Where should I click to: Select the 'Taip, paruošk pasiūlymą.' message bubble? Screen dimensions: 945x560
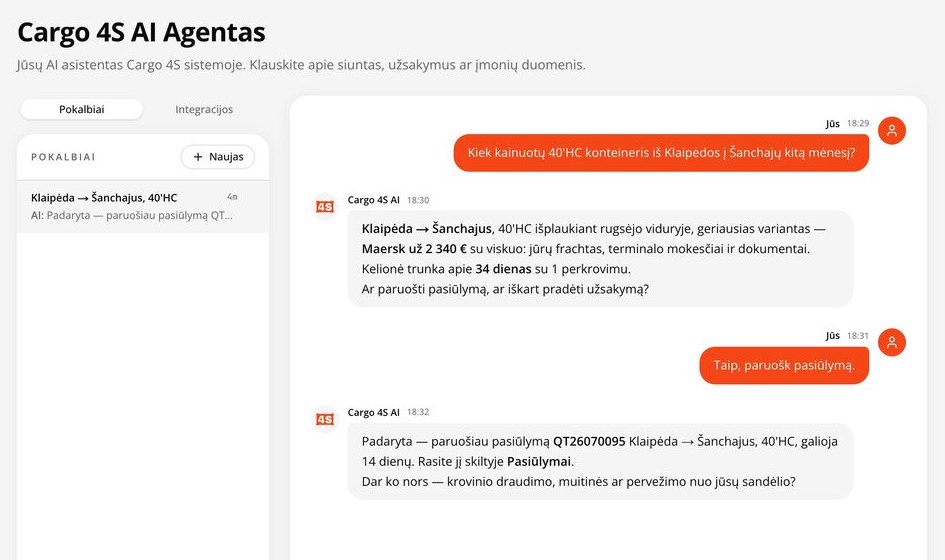pos(784,365)
